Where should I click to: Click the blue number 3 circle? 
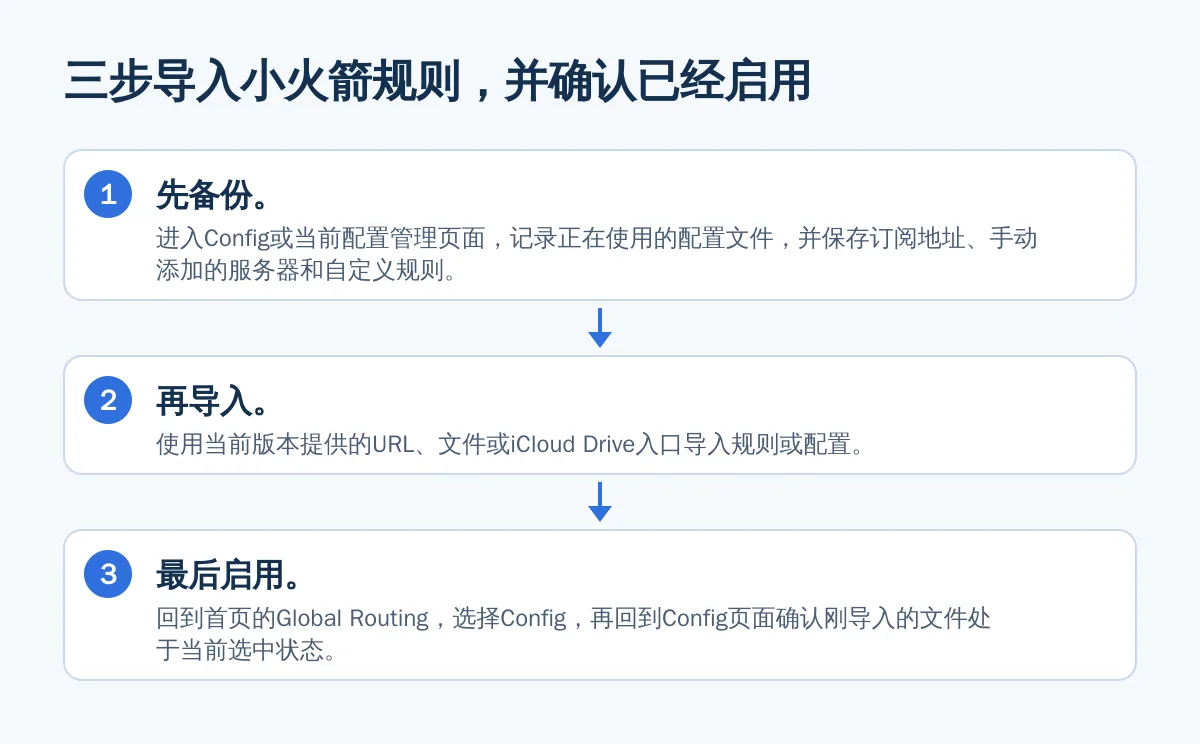[x=108, y=574]
